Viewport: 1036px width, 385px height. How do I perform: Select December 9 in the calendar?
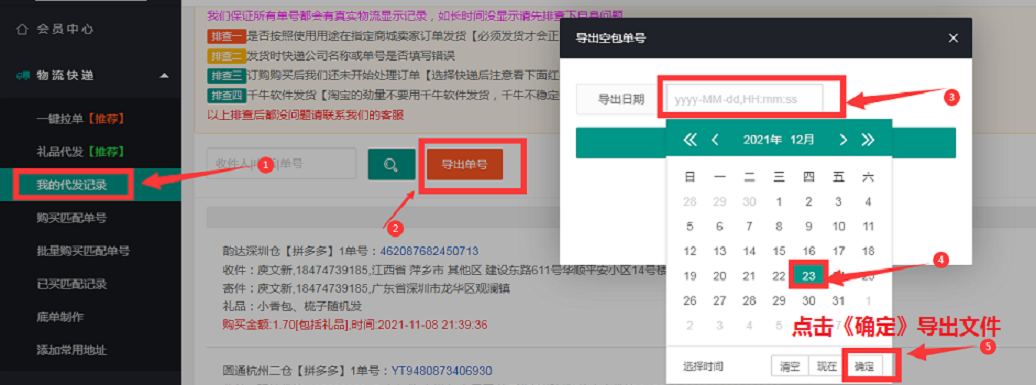click(809, 227)
